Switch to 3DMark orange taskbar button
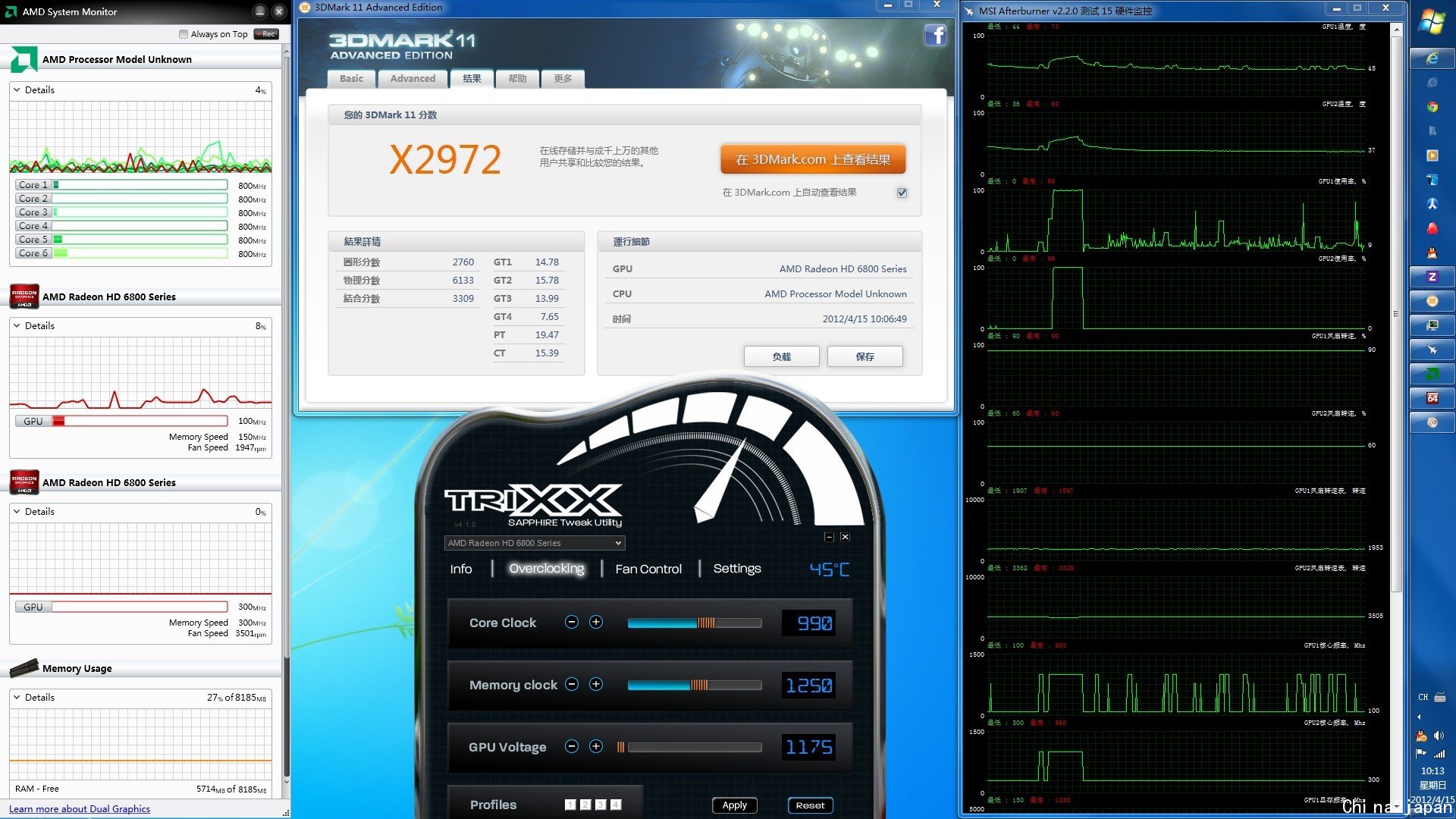 coord(1432,301)
